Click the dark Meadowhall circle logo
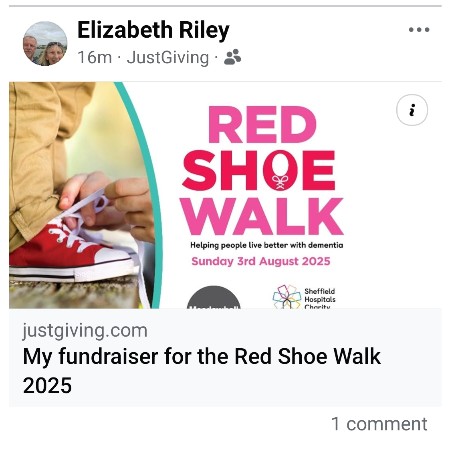 pos(214,297)
